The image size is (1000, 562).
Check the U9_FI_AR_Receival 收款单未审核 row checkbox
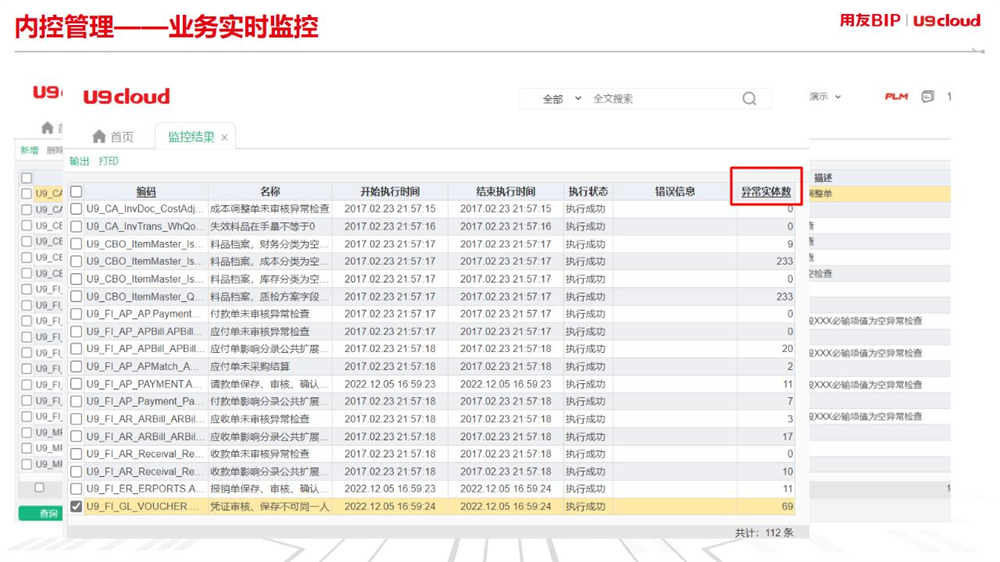76,454
